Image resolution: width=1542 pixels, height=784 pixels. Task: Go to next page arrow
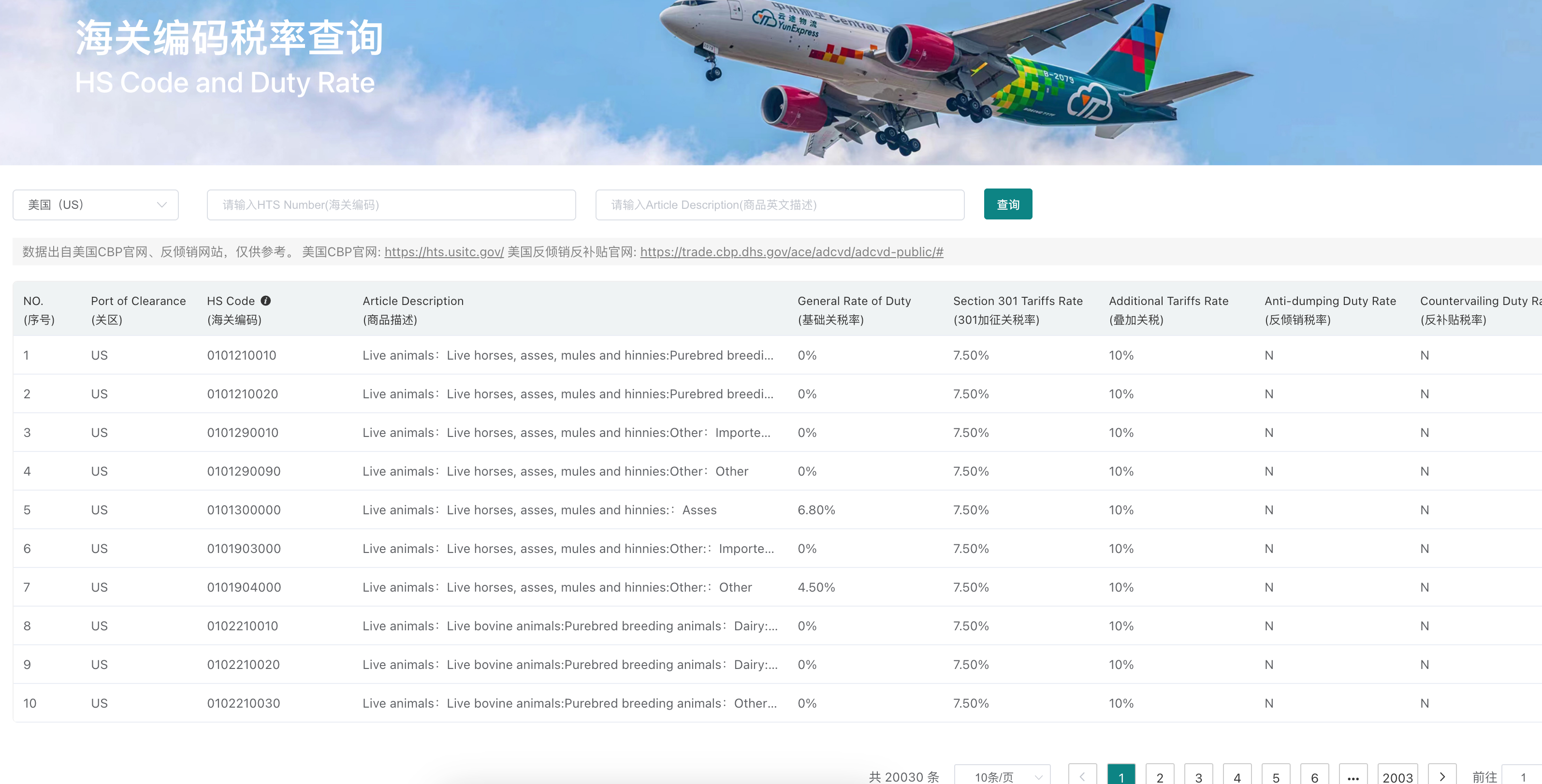pos(1442,776)
